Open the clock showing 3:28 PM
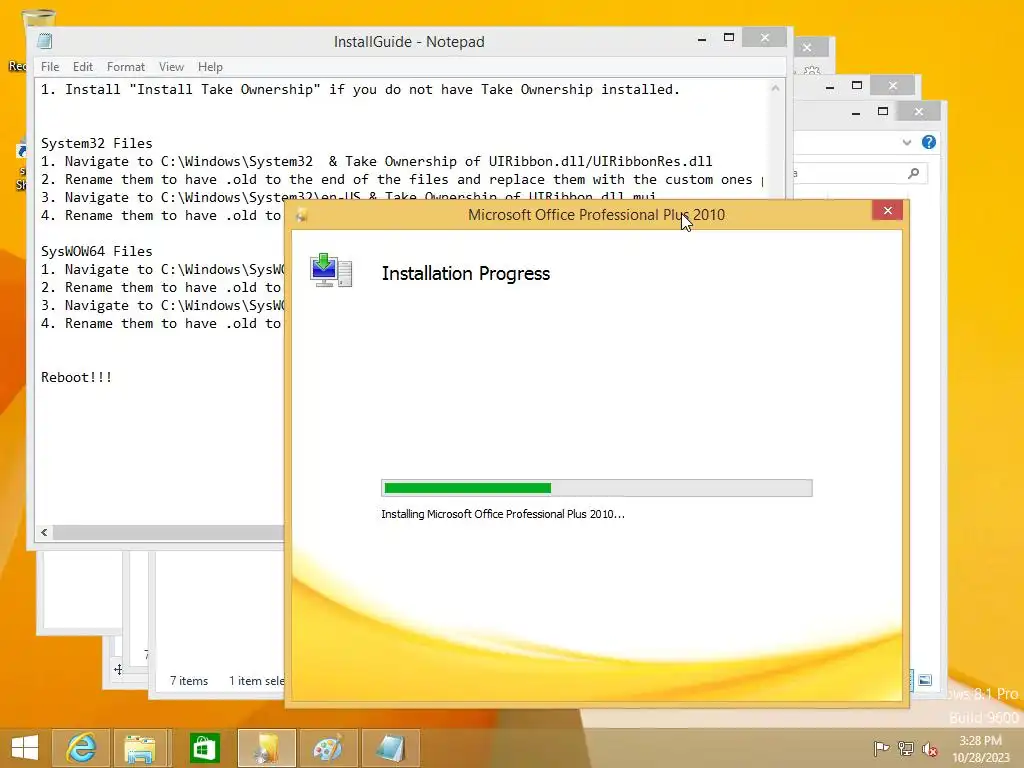Viewport: 1024px width, 768px height. [981, 748]
